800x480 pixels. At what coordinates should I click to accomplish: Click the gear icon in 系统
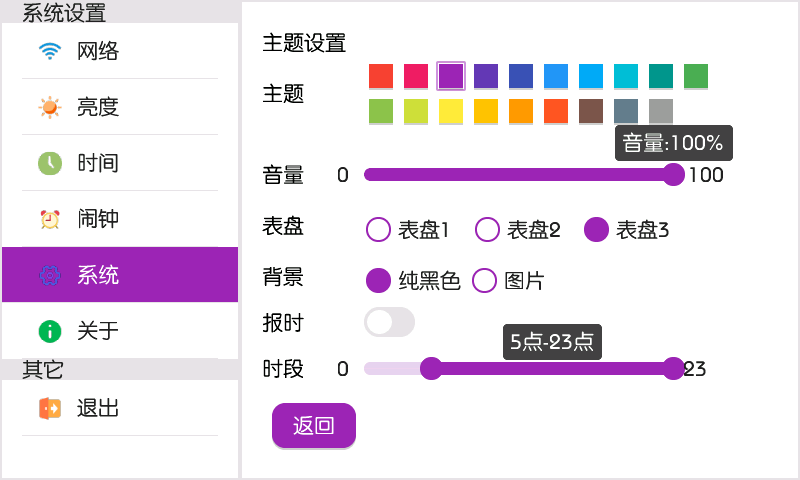[x=50, y=275]
